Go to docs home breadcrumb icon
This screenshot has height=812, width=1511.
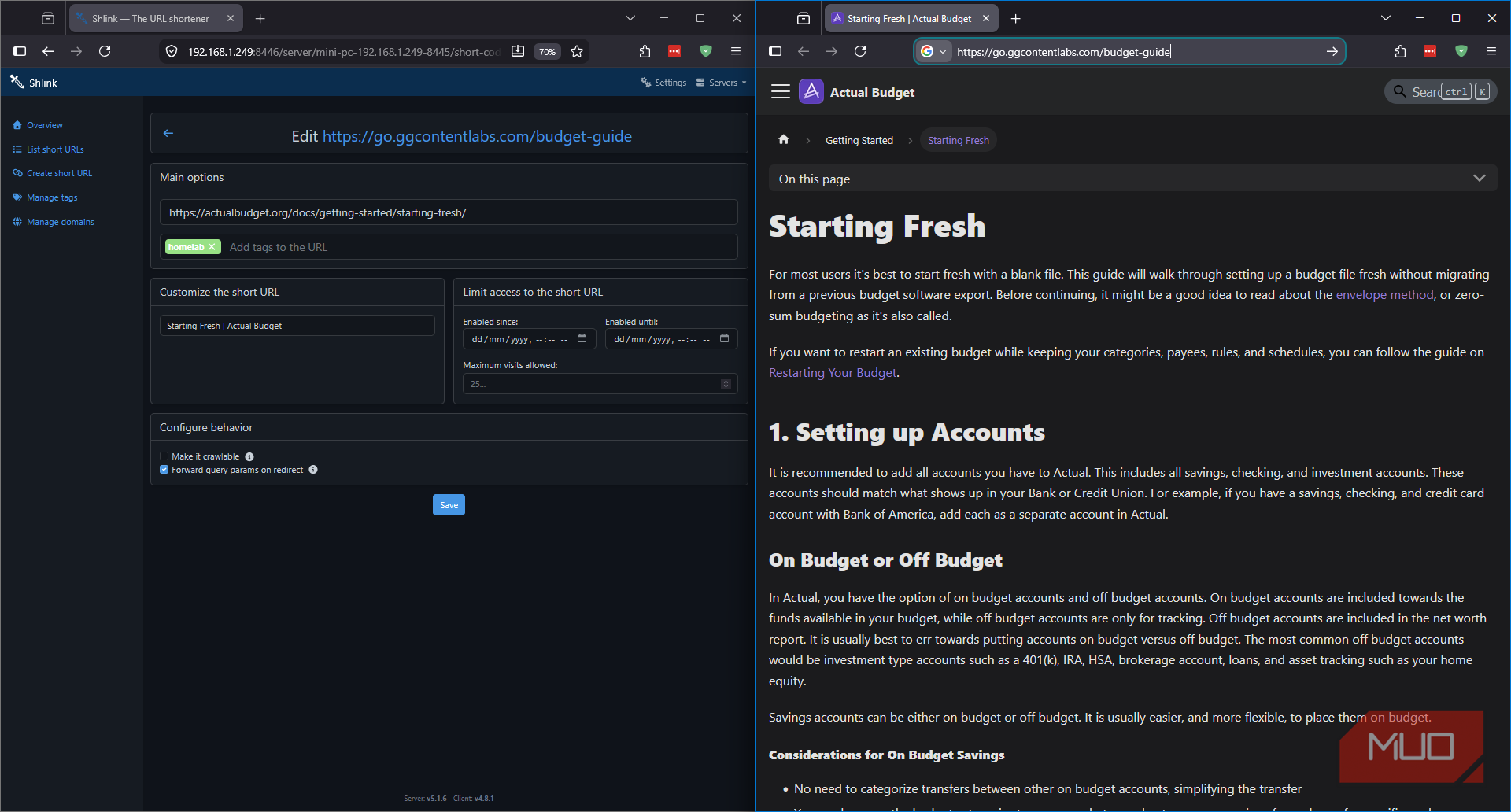click(783, 140)
